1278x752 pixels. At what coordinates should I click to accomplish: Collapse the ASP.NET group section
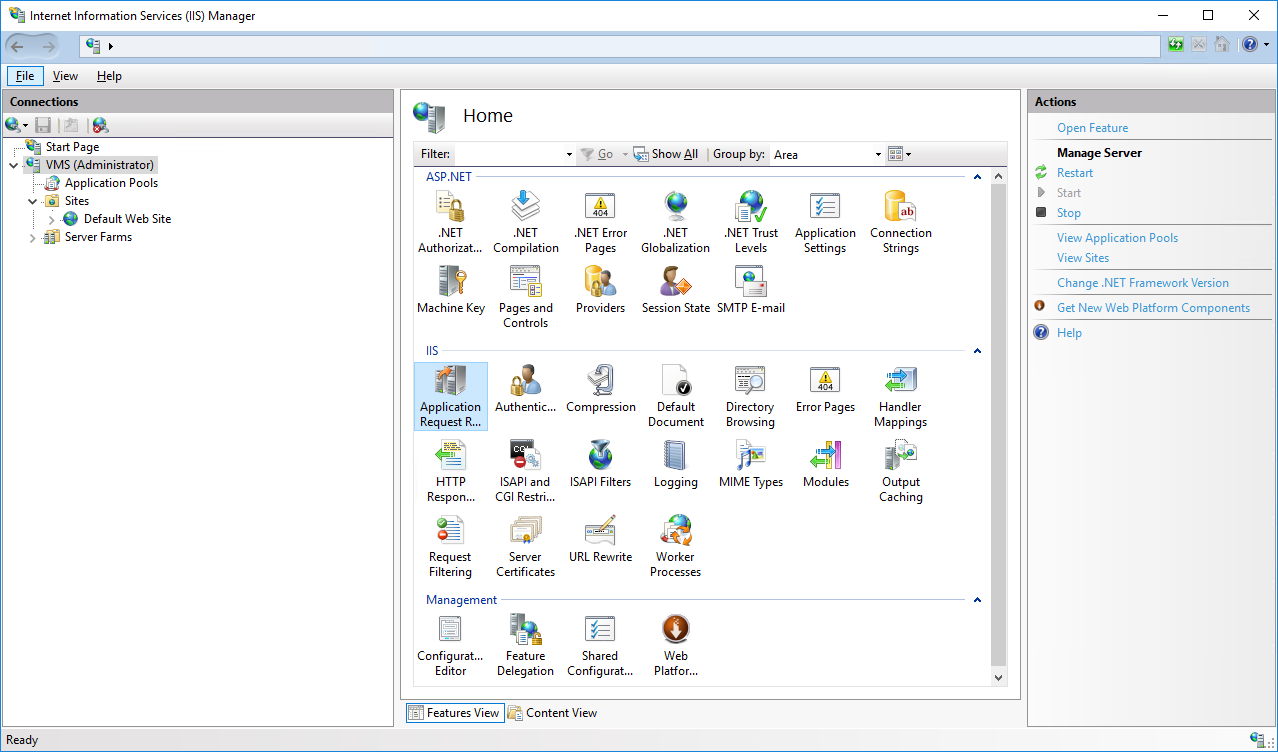(977, 177)
